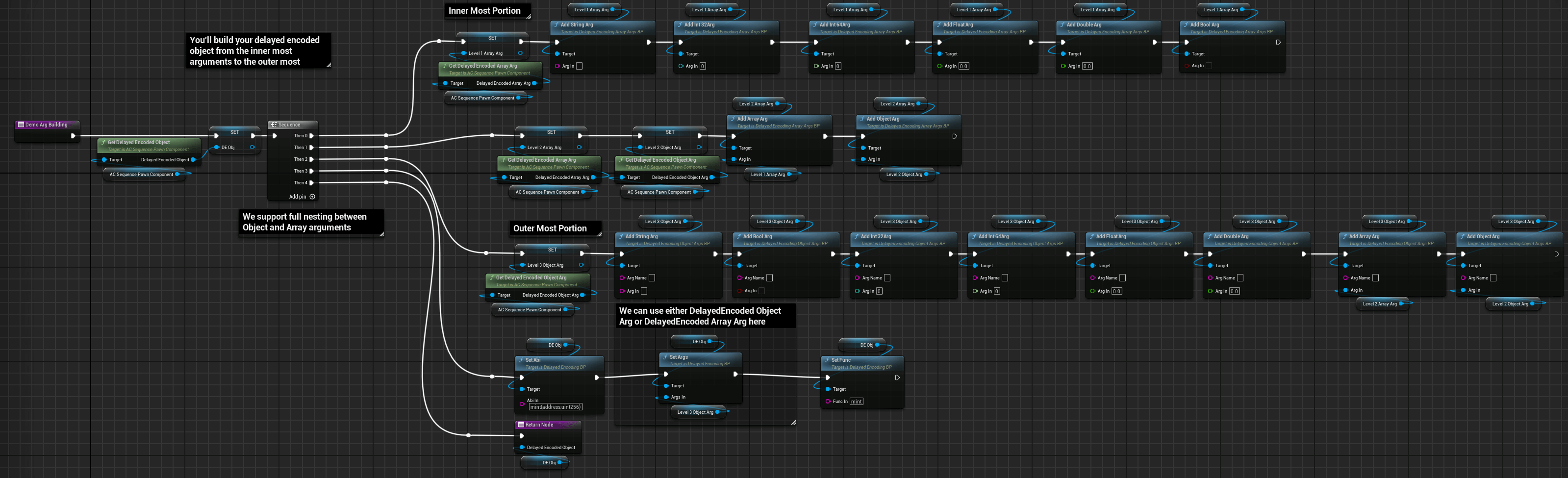Click the Demo Arg Building node's event icon
The height and width of the screenshot is (478, 1568).
21,125
